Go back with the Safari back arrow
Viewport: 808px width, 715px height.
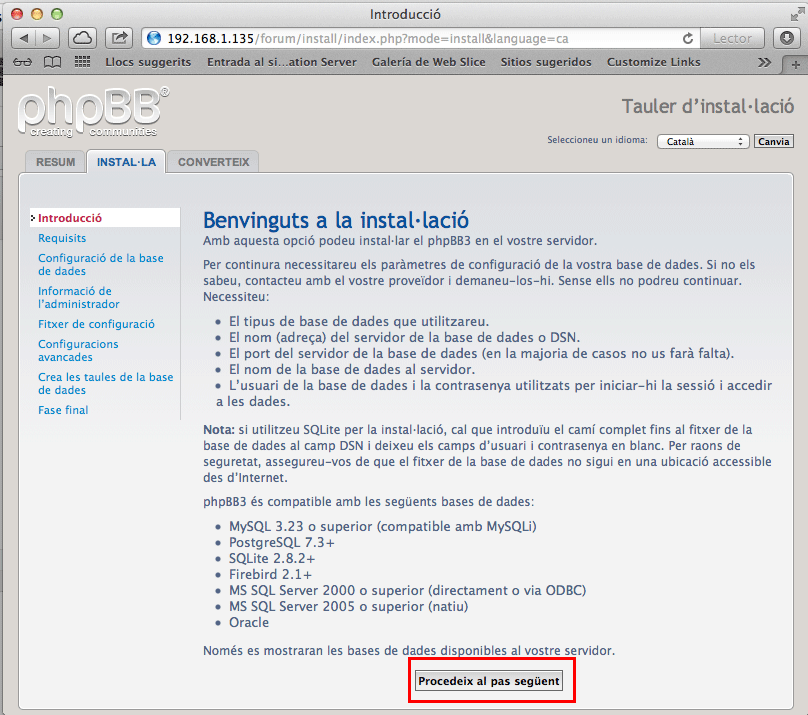[23, 38]
